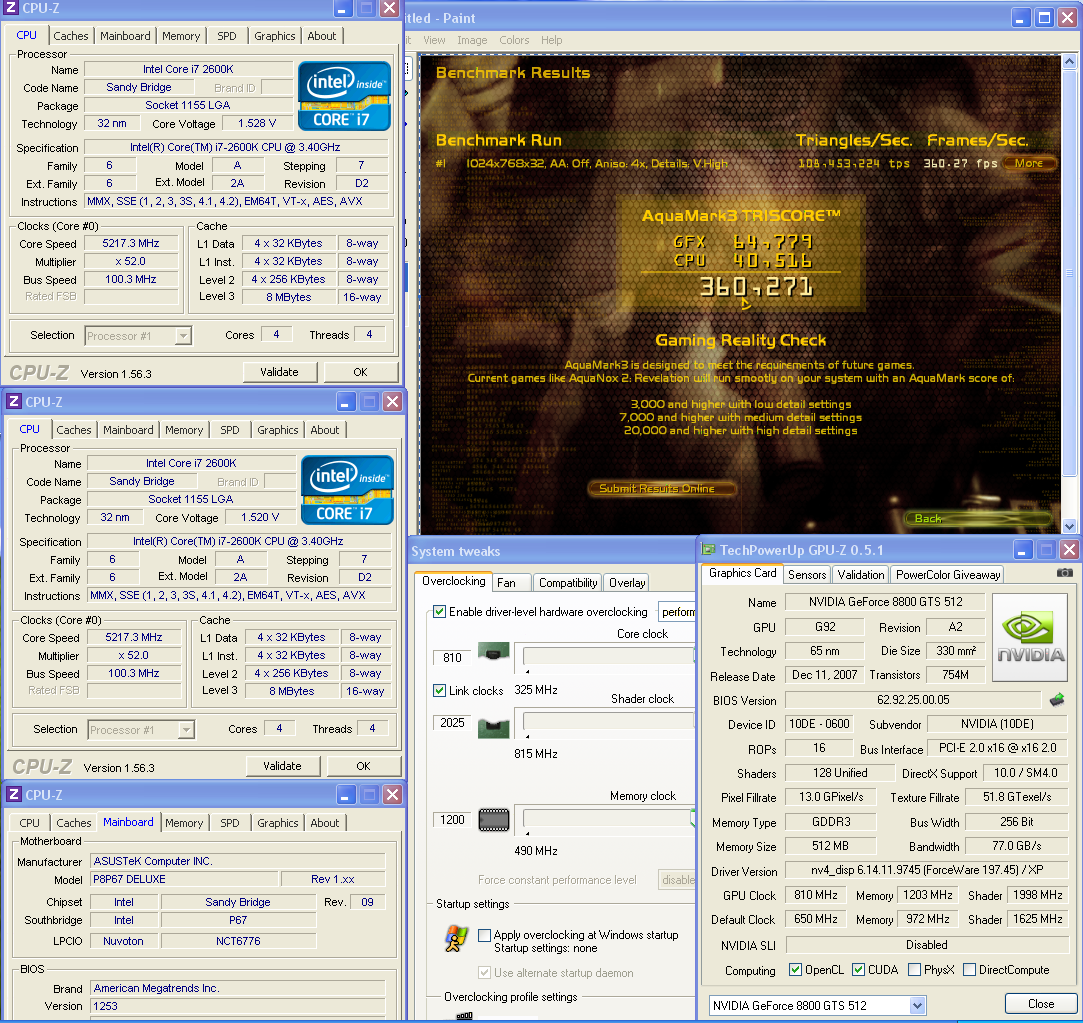Image resolution: width=1083 pixels, height=1023 pixels.
Task: Switch to Sensors tab in GPU-Z
Action: pos(807,575)
